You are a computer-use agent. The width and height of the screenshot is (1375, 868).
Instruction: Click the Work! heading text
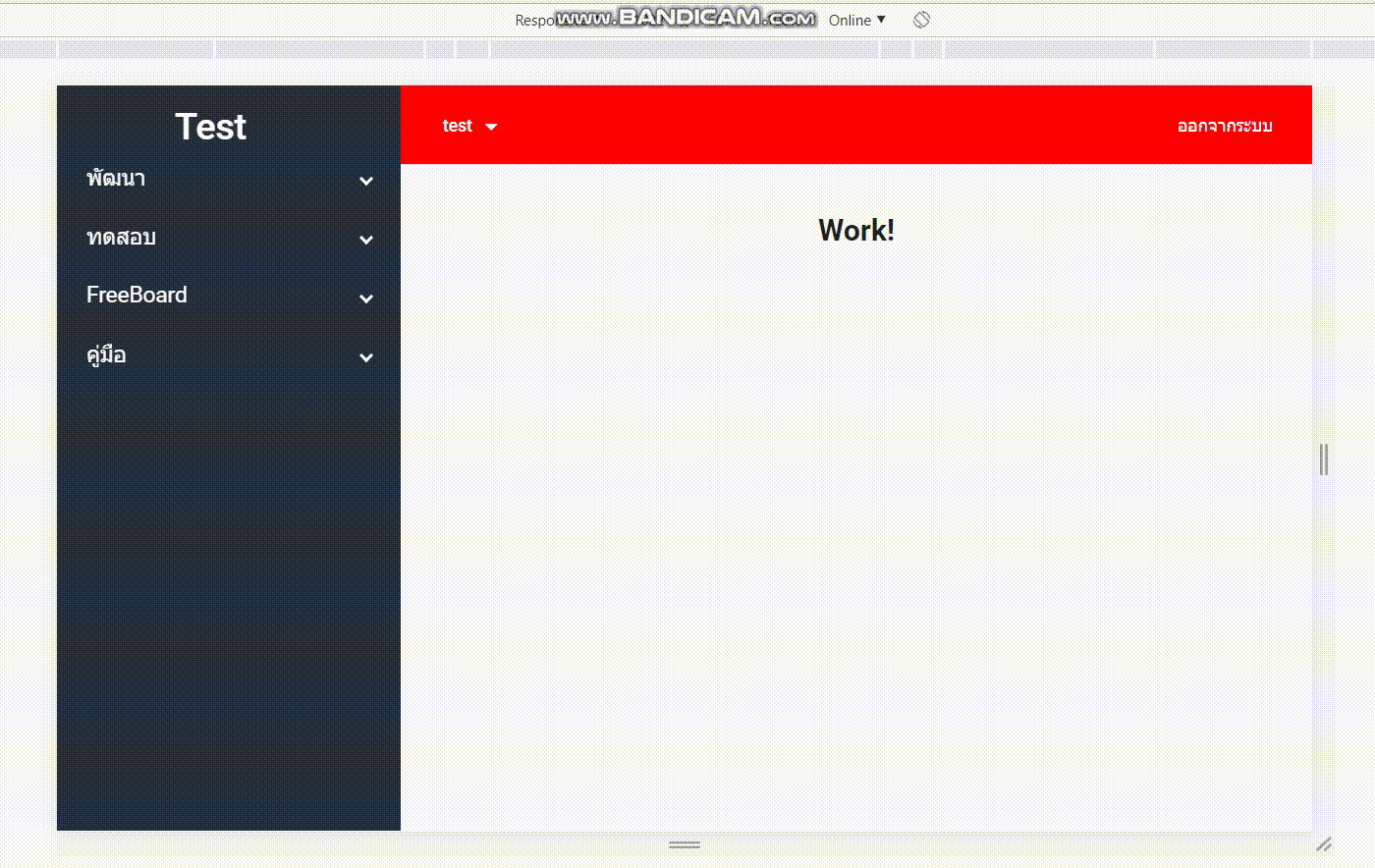click(x=854, y=230)
